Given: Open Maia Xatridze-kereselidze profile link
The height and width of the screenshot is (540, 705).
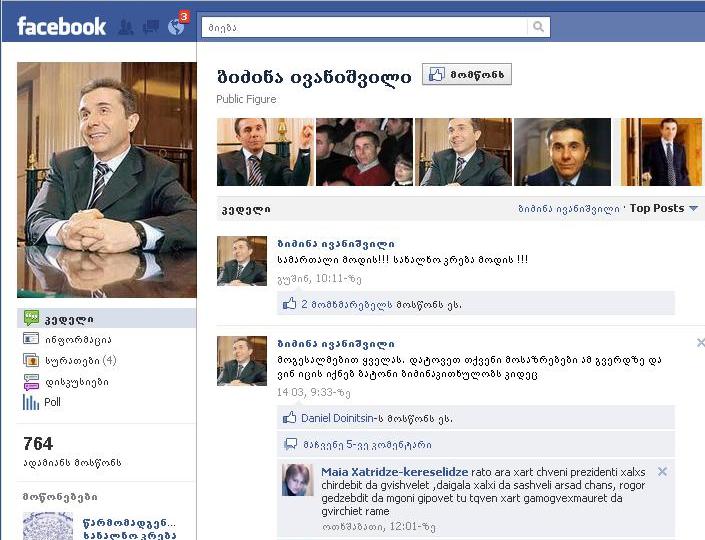Looking at the screenshot, I should (x=395, y=472).
